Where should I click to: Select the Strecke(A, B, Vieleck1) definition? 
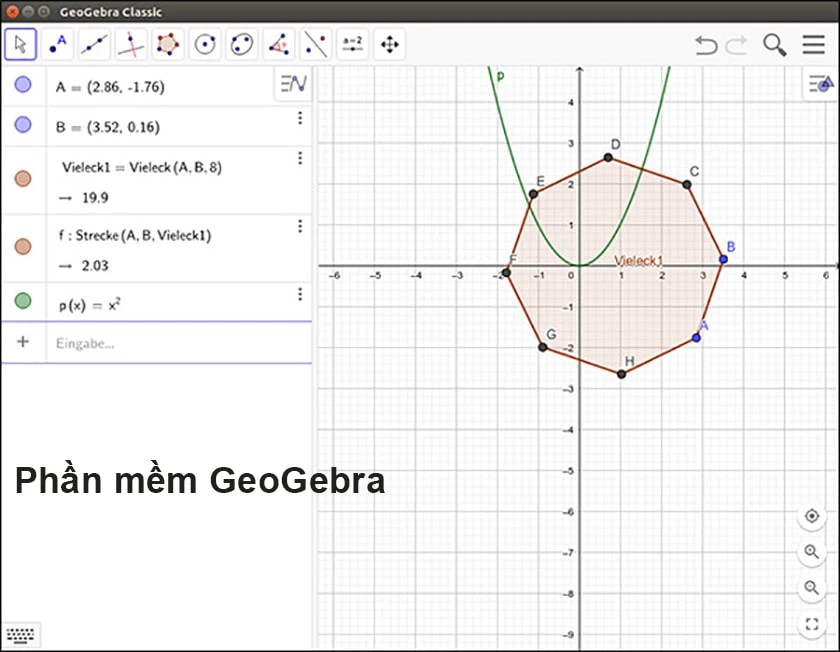tap(134, 236)
